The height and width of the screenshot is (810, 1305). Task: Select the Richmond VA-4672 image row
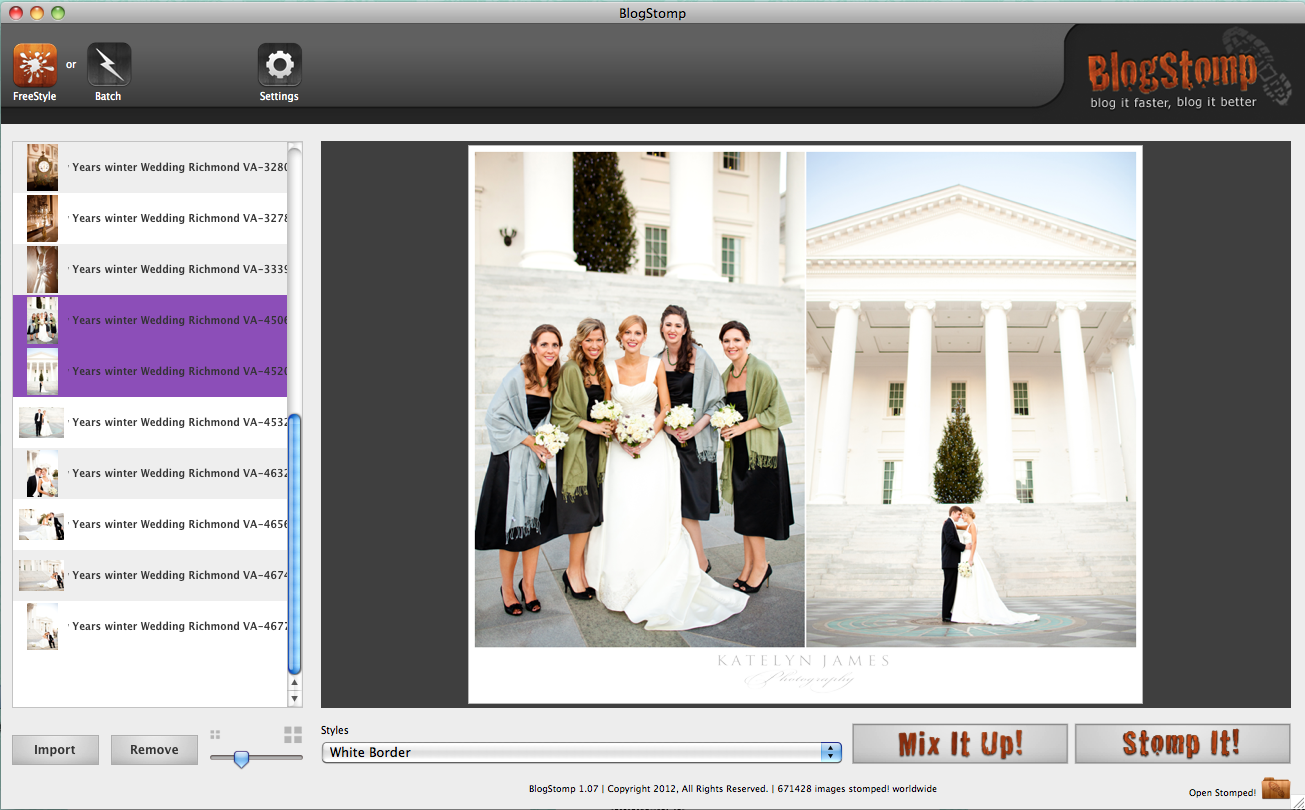point(150,626)
